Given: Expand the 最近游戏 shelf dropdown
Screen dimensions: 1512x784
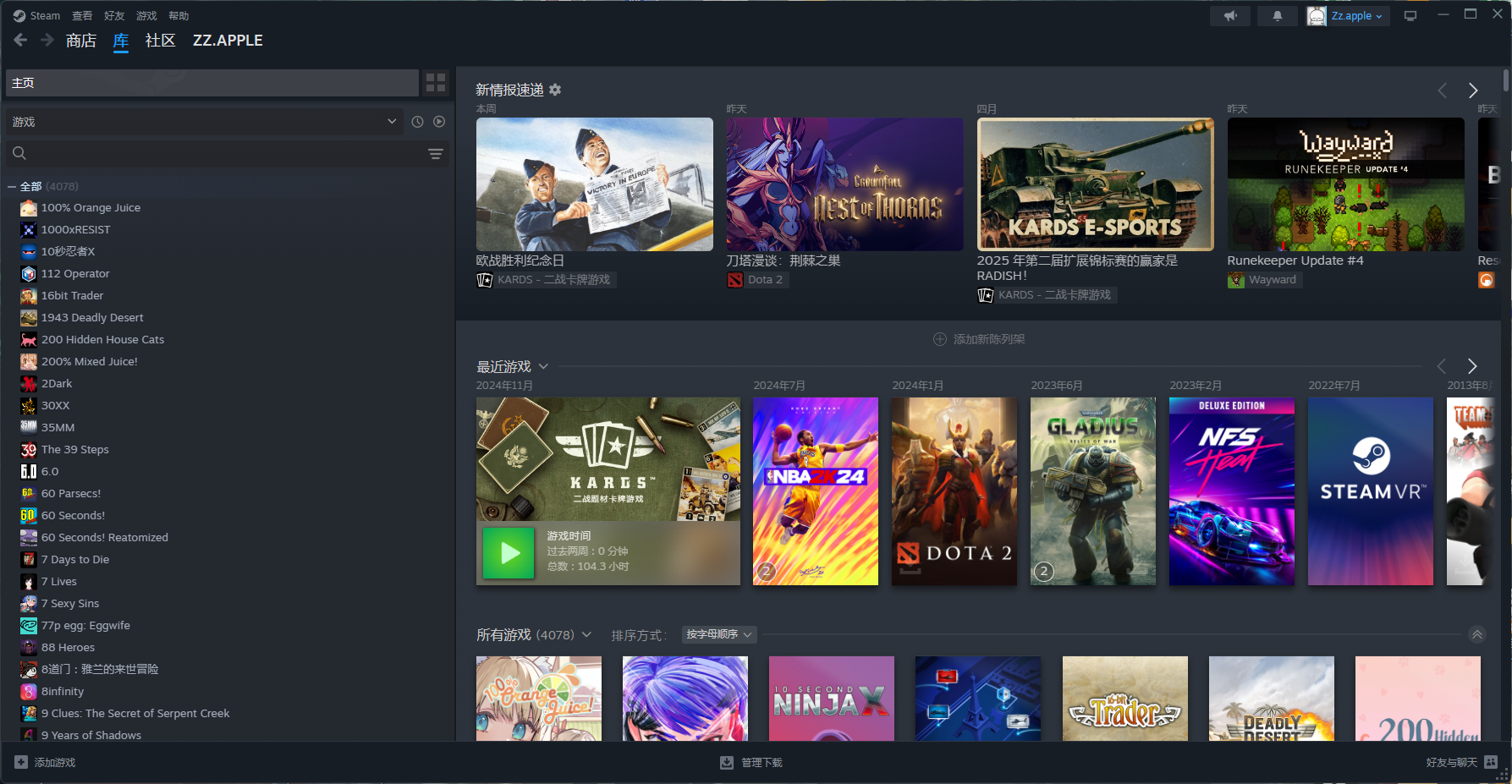Looking at the screenshot, I should 543,366.
